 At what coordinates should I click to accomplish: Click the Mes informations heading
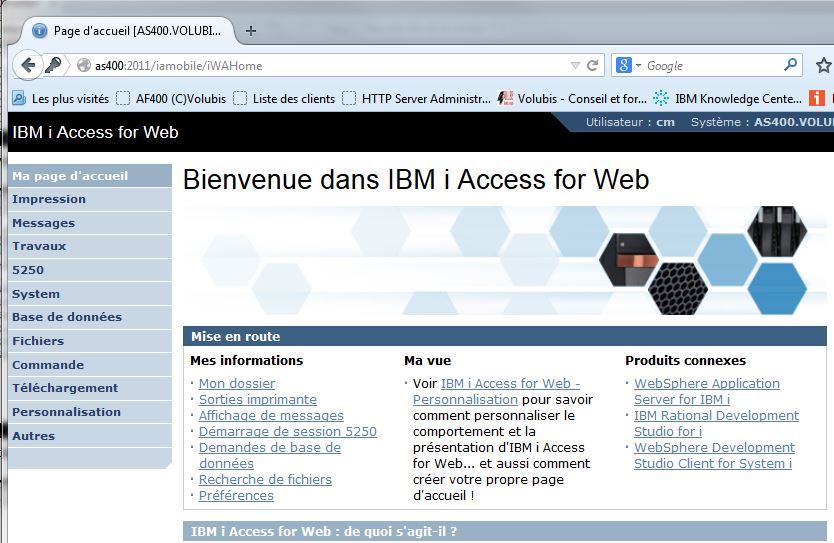pyautogui.click(x=246, y=361)
